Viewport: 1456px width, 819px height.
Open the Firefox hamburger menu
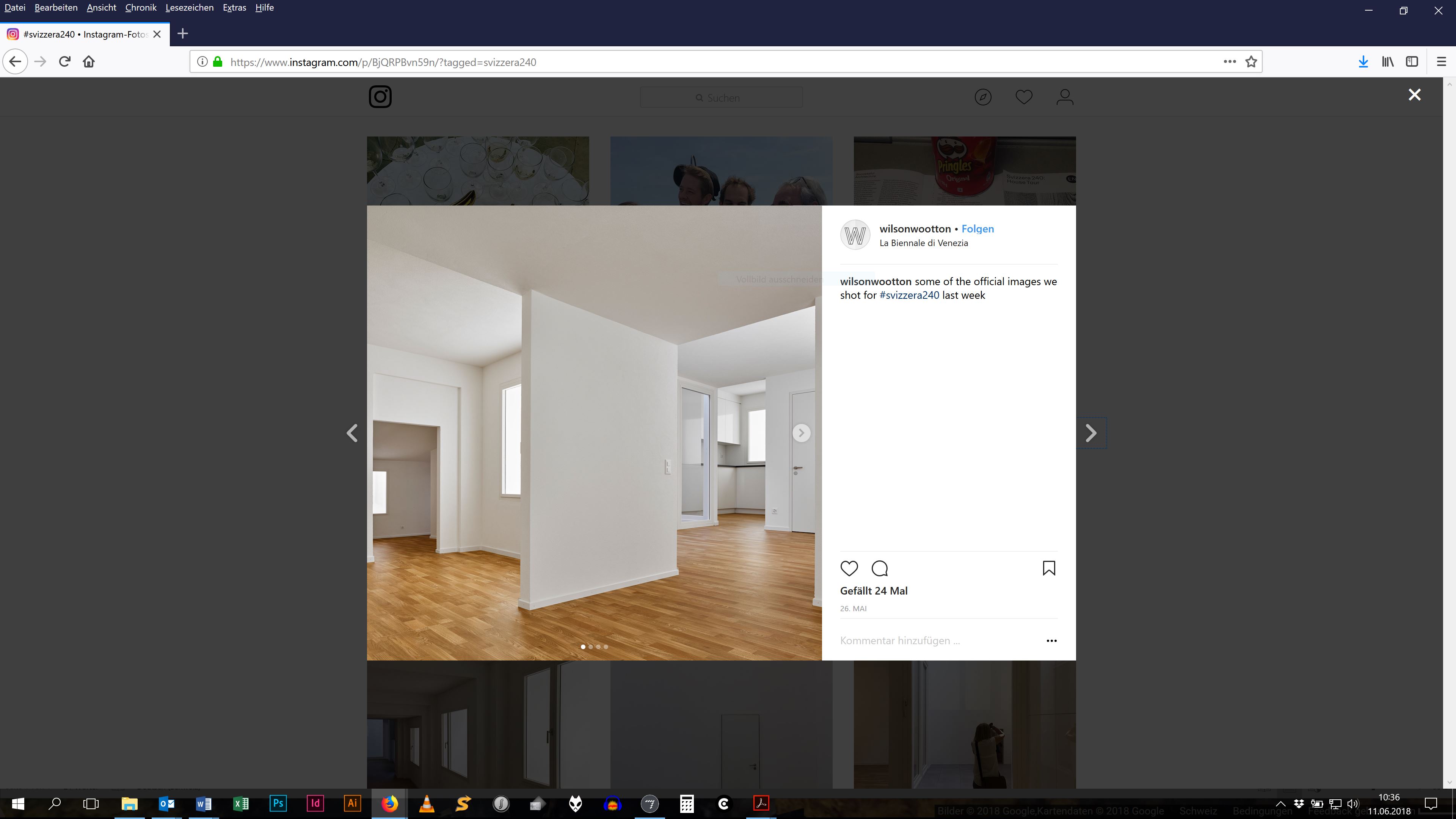(x=1441, y=61)
